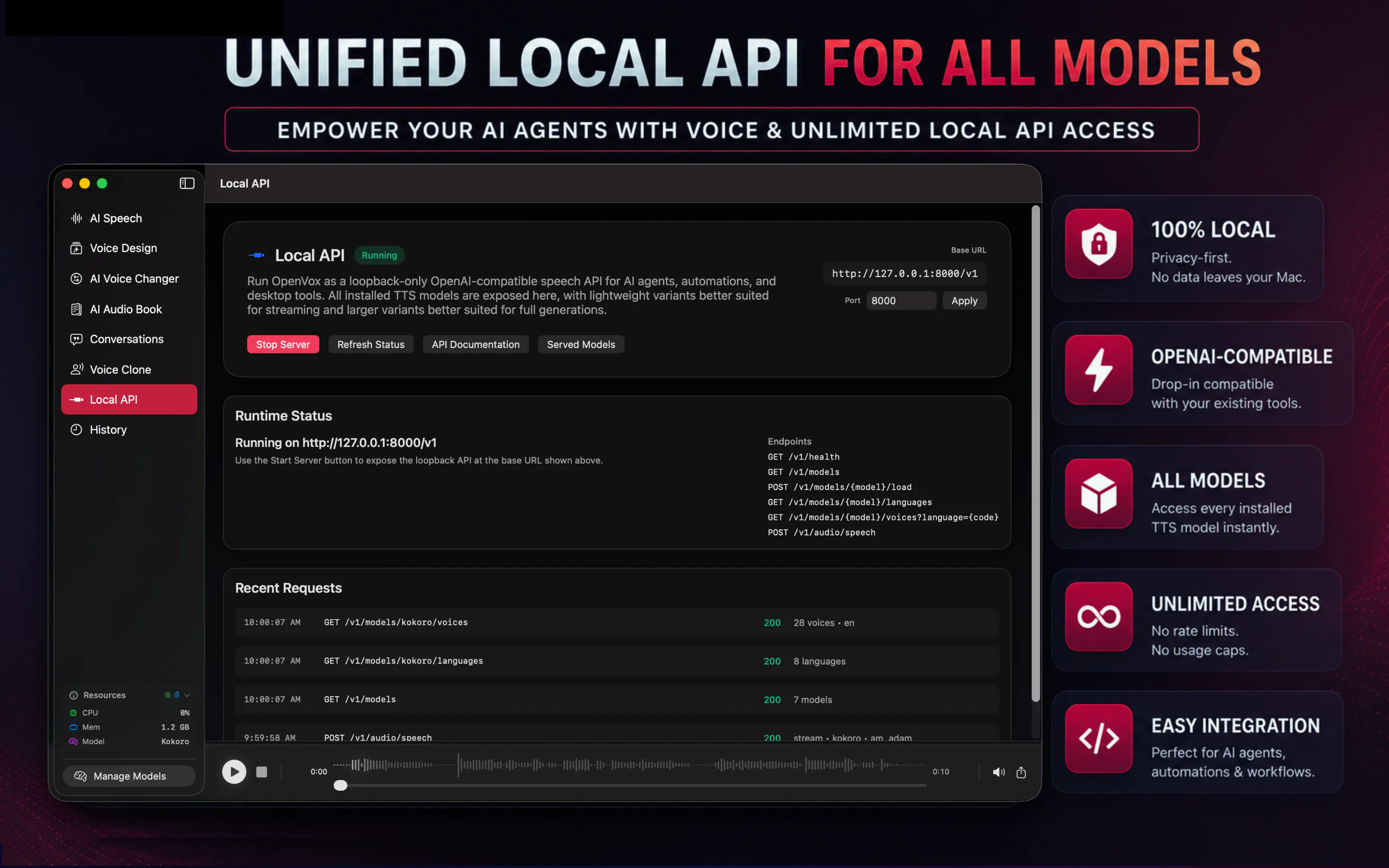Open History in sidebar
The image size is (1389, 868).
click(129, 429)
